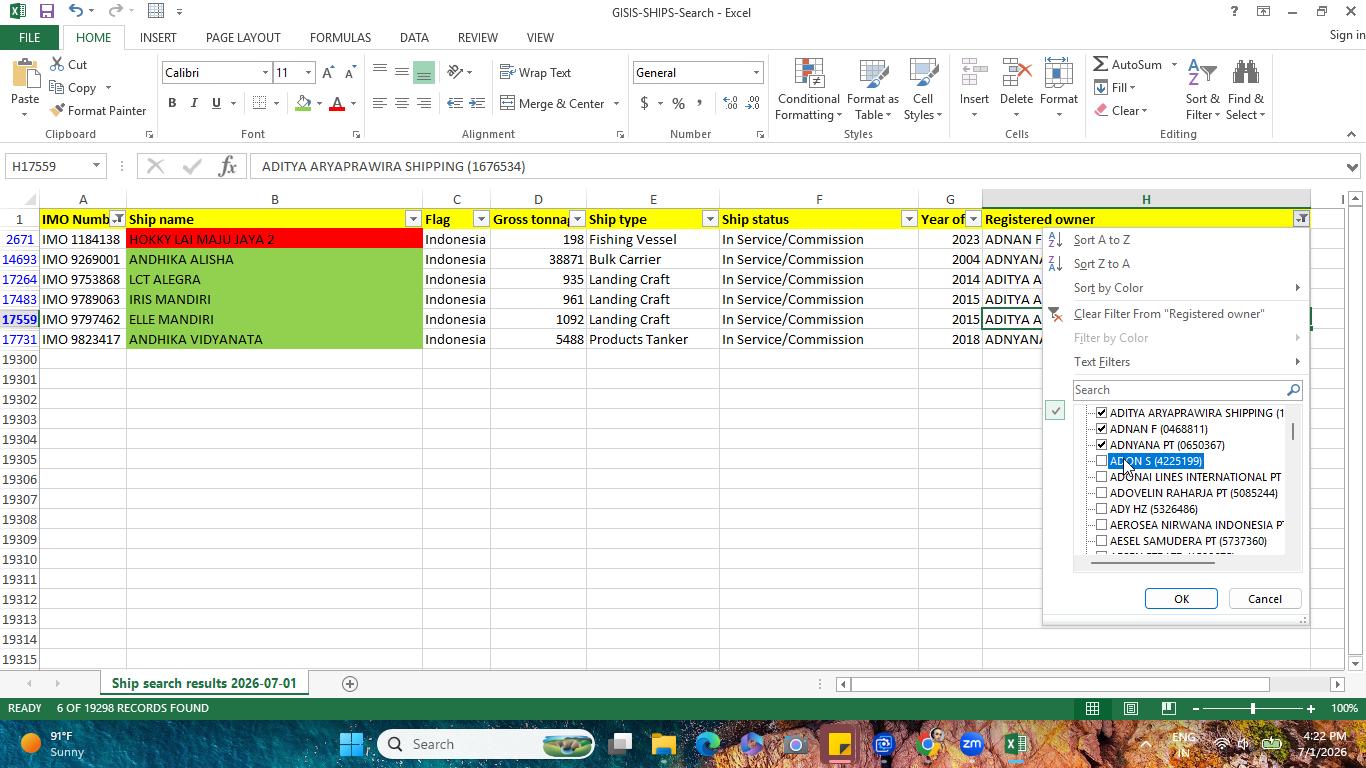Open Sort & Filter tool
Image resolution: width=1366 pixels, height=768 pixels.
[1203, 89]
